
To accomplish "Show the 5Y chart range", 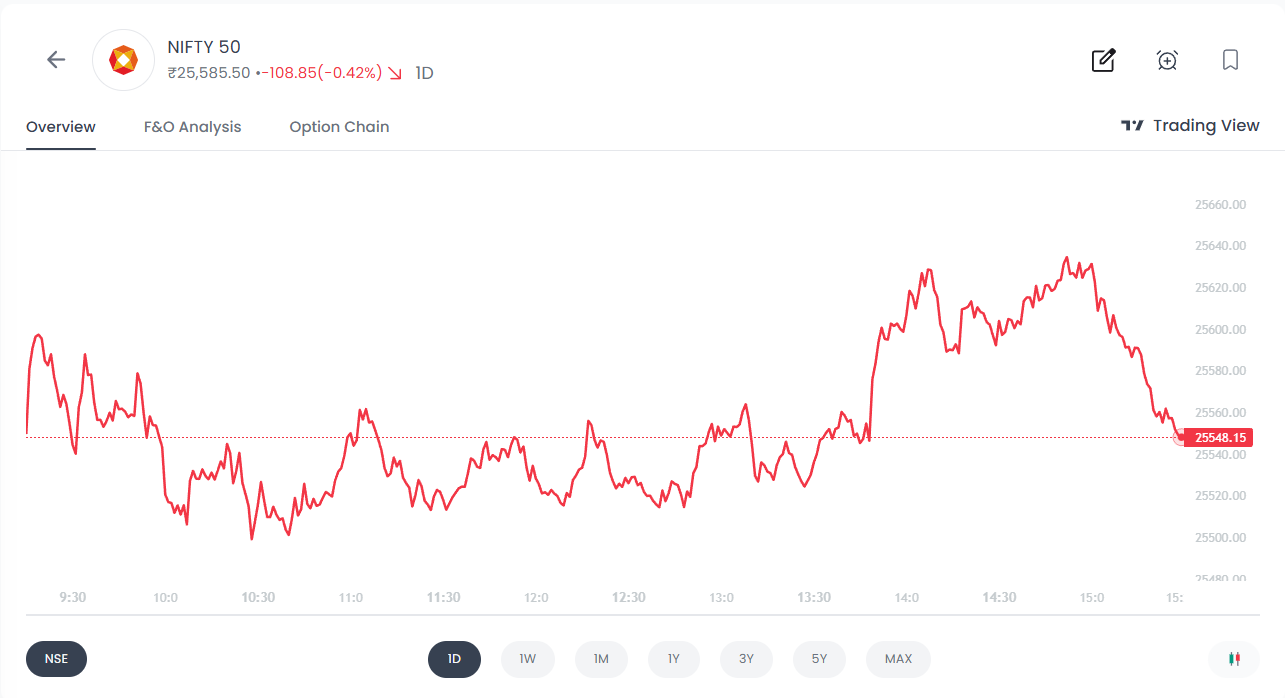I will coord(819,659).
